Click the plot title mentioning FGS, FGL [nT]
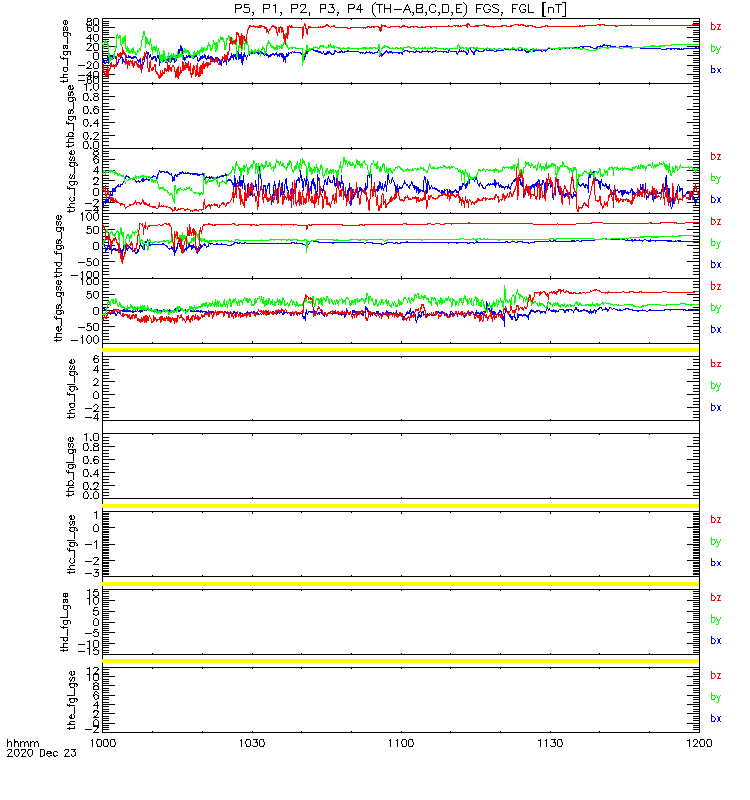This screenshot has width=750, height=800. click(400, 9)
